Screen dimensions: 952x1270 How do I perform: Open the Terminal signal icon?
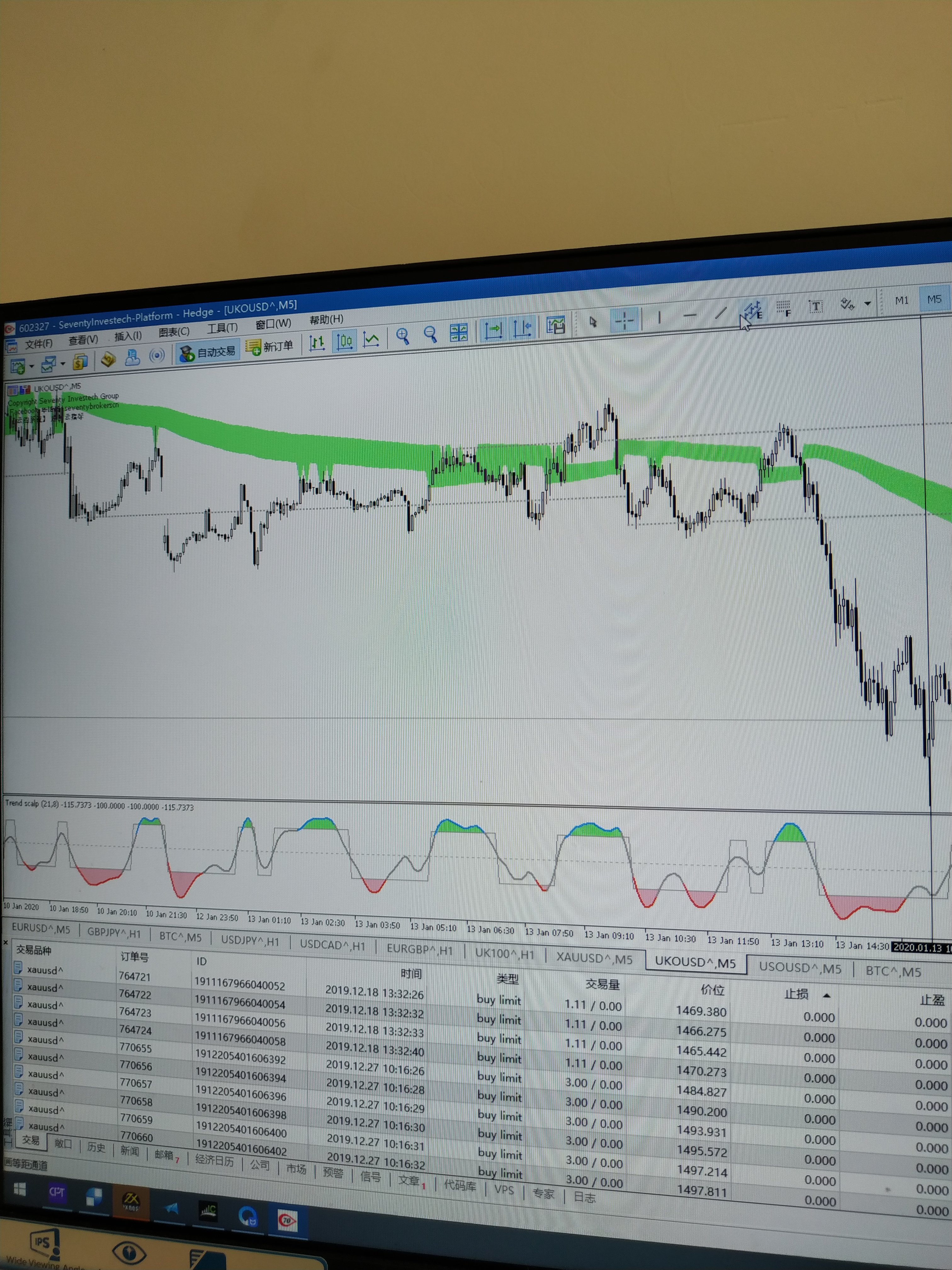pyautogui.click(x=157, y=356)
